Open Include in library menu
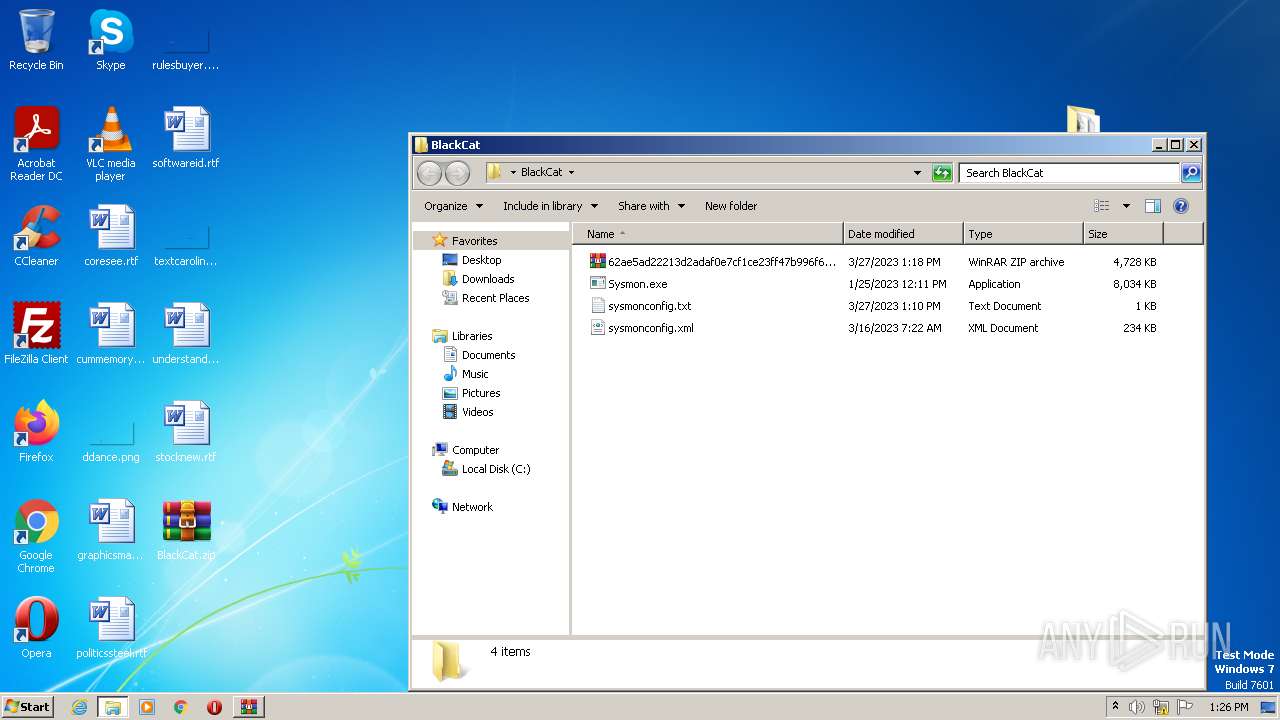The image size is (1280, 720). pyautogui.click(x=550, y=206)
